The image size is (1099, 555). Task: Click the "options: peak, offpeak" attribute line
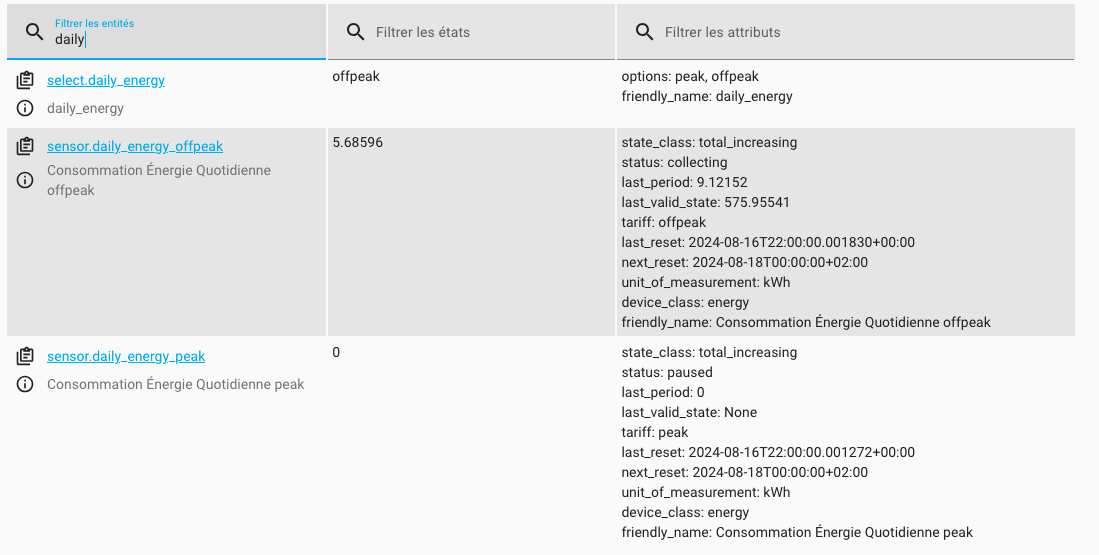(x=690, y=77)
